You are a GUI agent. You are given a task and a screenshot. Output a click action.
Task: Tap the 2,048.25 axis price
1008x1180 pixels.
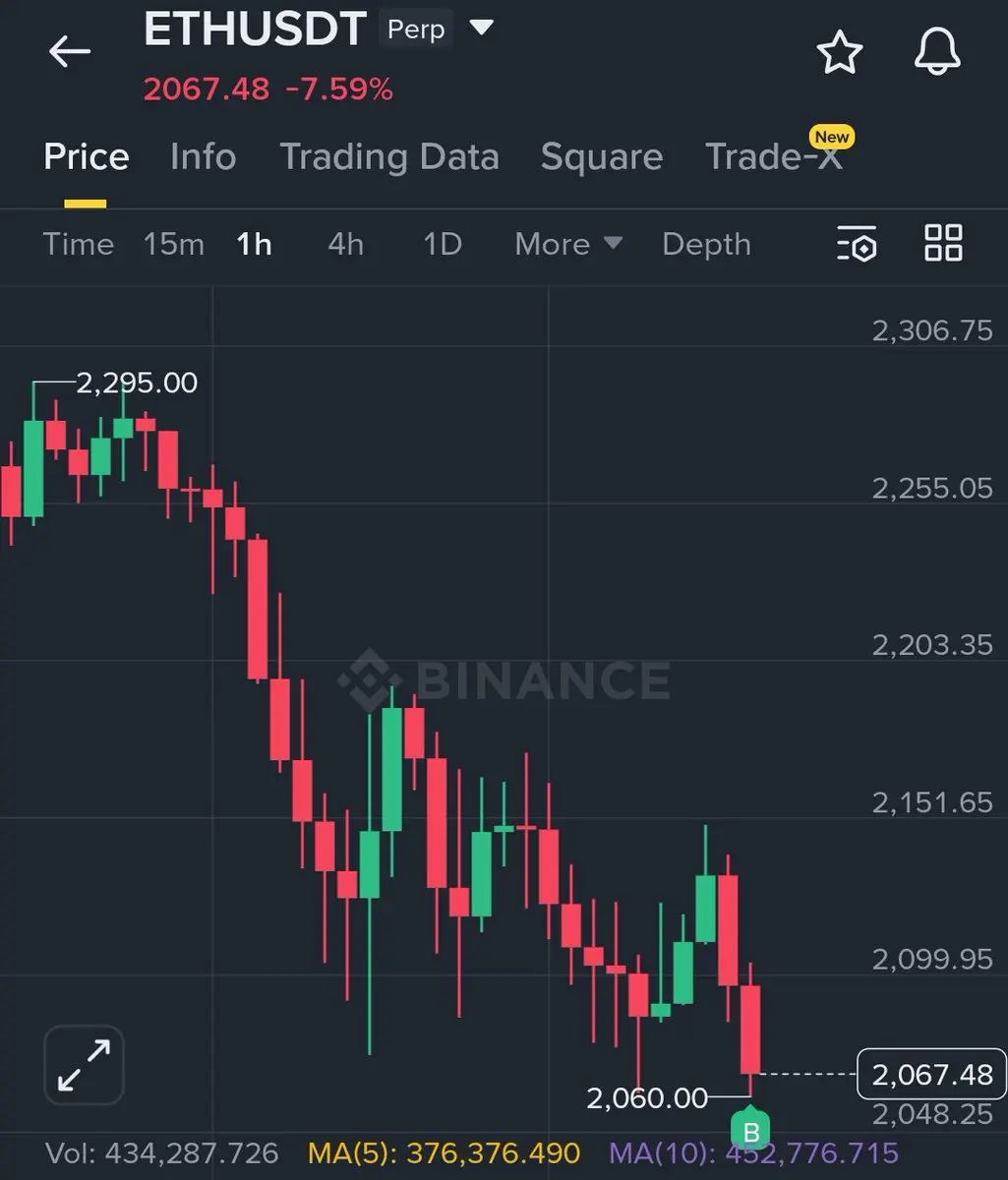933,1114
